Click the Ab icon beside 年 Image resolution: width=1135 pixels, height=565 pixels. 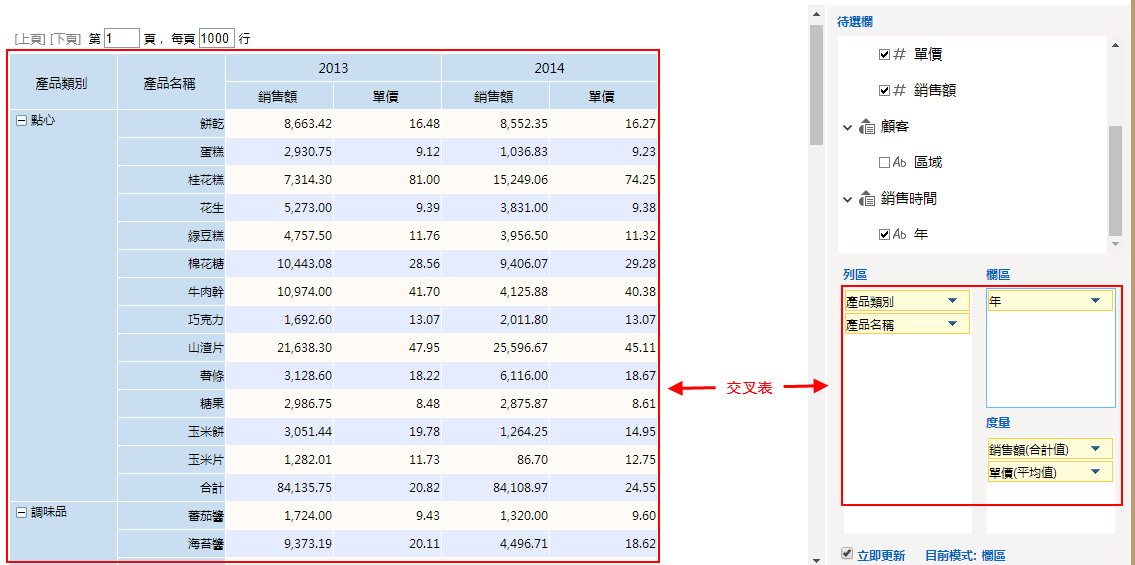pyautogui.click(x=899, y=234)
